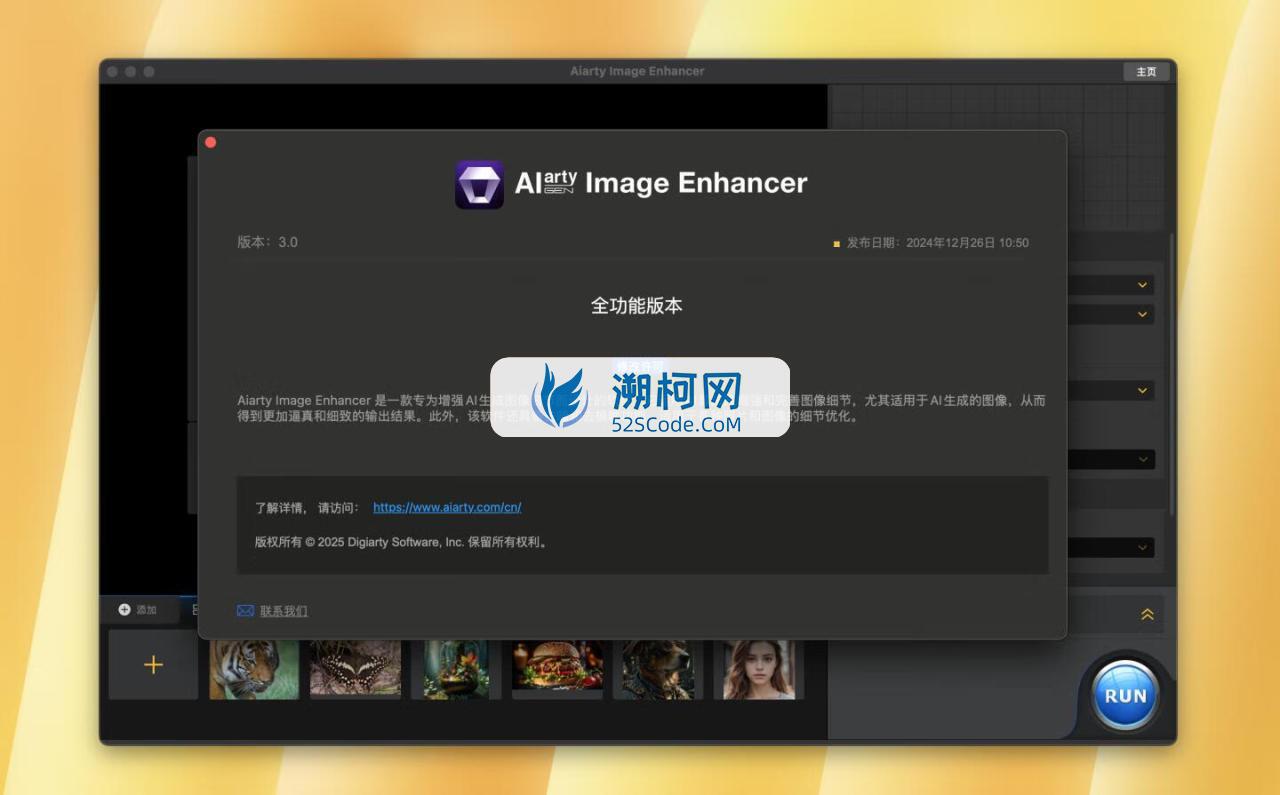
Task: Open the 联系我们 contact link
Action: [284, 611]
